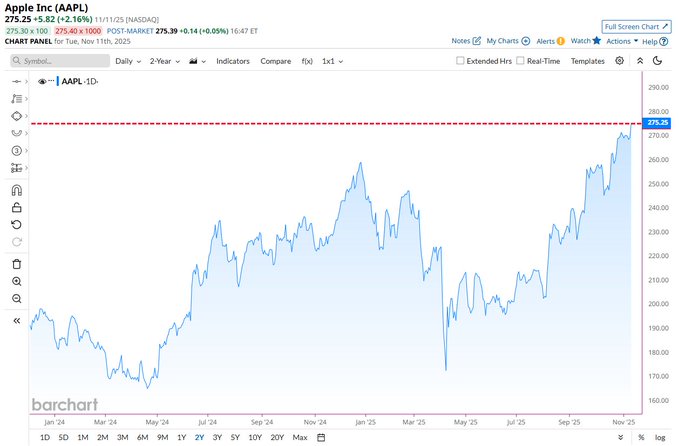The image size is (679, 446).
Task: Click the AAPL blue series color bar
Action: (x=58, y=81)
